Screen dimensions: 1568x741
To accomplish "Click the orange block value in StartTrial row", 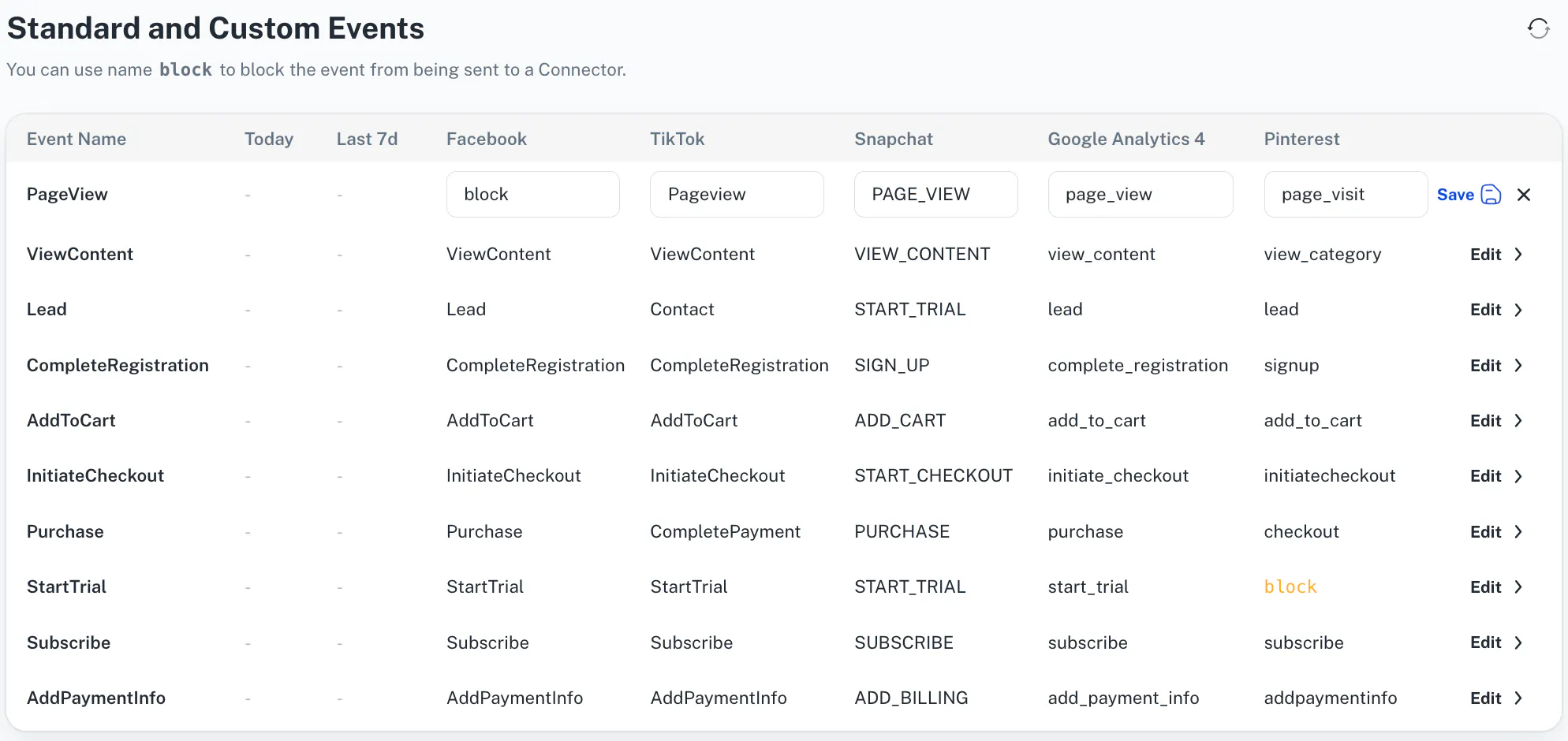I will tap(1290, 586).
